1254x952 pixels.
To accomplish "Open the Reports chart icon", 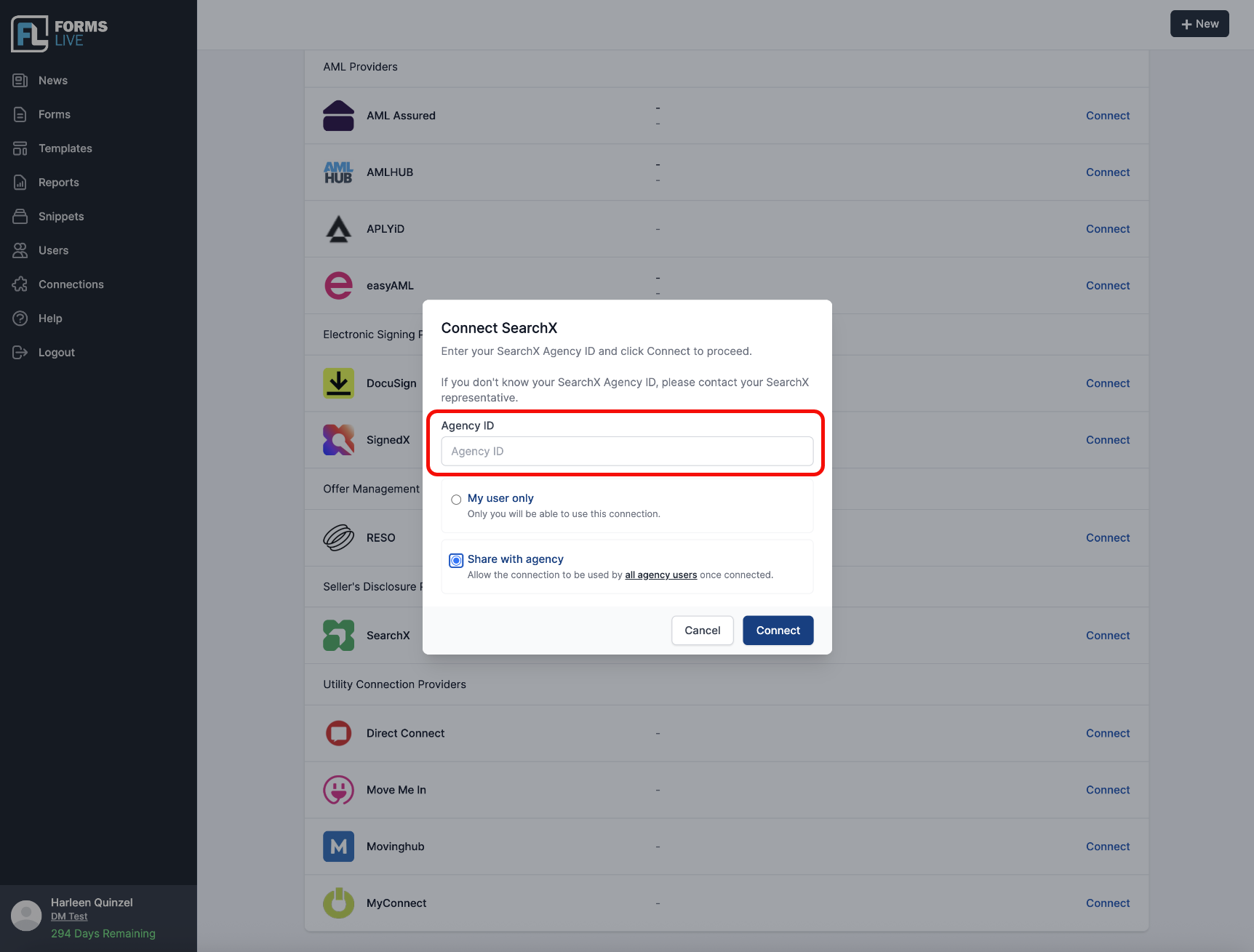I will (x=20, y=183).
